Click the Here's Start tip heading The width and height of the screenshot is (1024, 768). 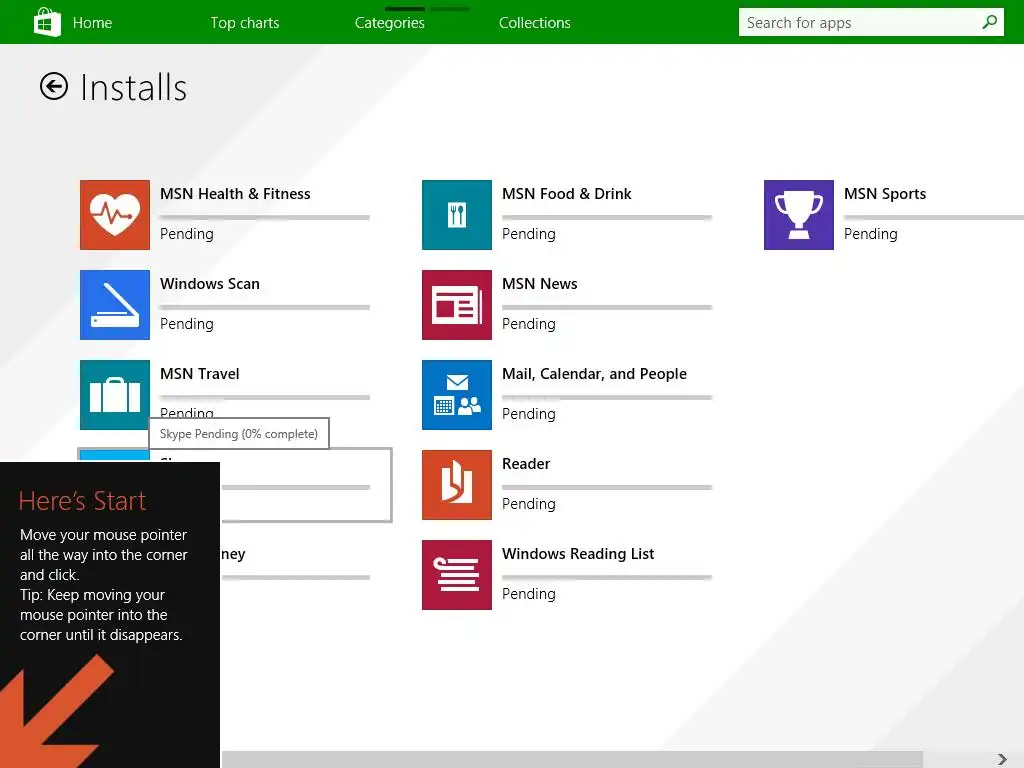coord(82,501)
